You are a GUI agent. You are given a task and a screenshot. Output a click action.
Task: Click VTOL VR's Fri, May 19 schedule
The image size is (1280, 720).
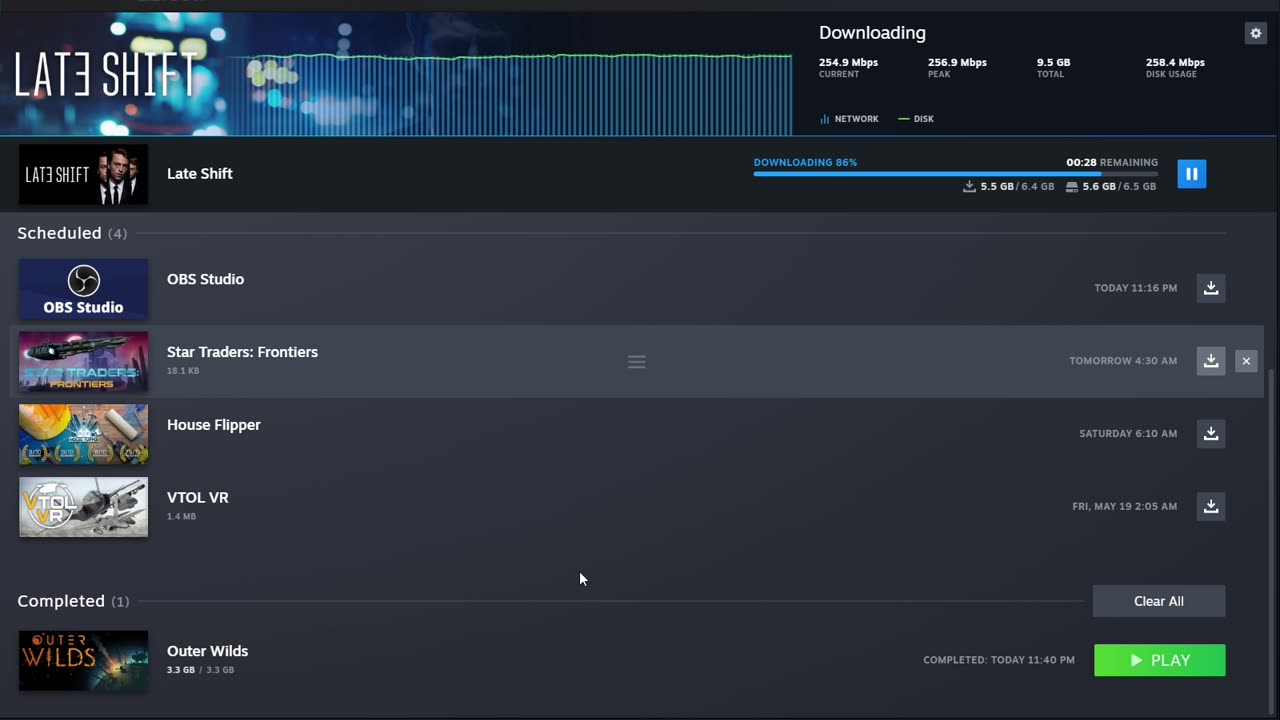1124,507
